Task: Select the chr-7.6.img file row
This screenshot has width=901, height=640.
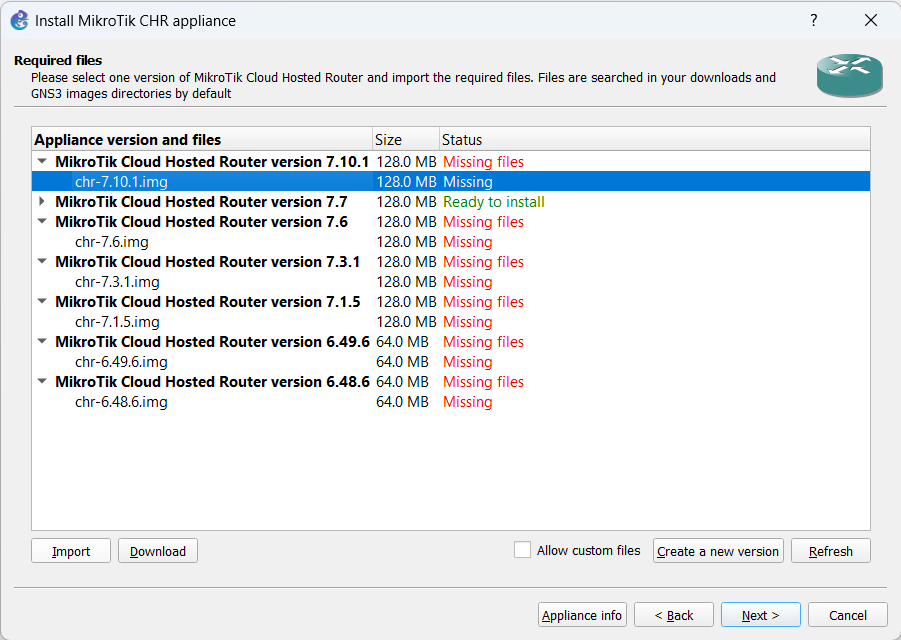Action: click(x=451, y=242)
